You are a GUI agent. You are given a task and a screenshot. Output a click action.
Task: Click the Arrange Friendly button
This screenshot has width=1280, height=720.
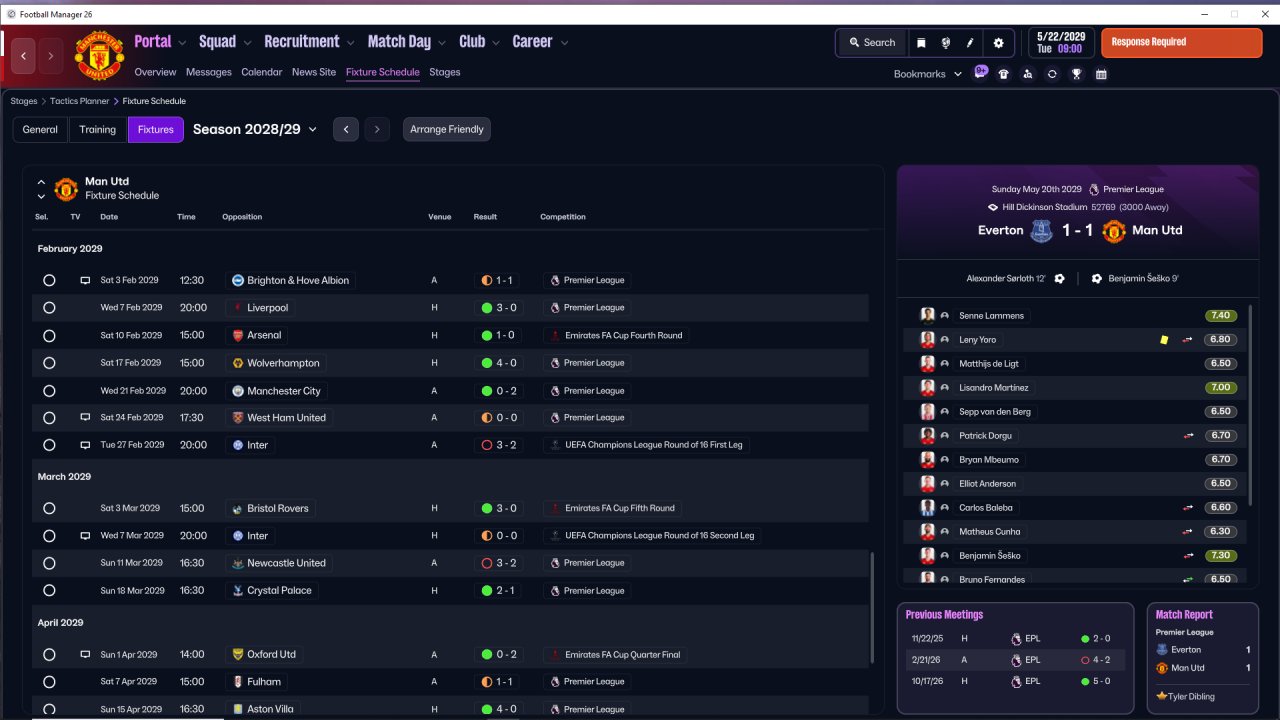click(447, 130)
